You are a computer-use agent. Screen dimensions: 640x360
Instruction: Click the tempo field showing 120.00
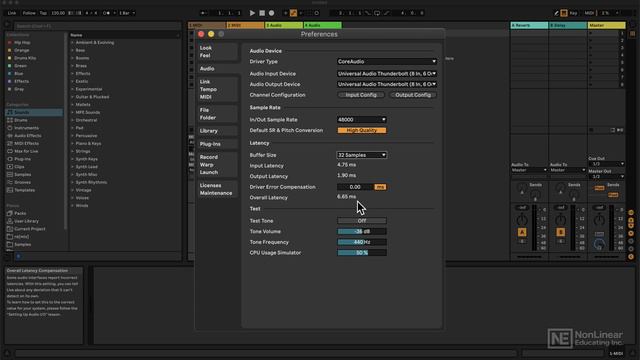click(x=58, y=13)
